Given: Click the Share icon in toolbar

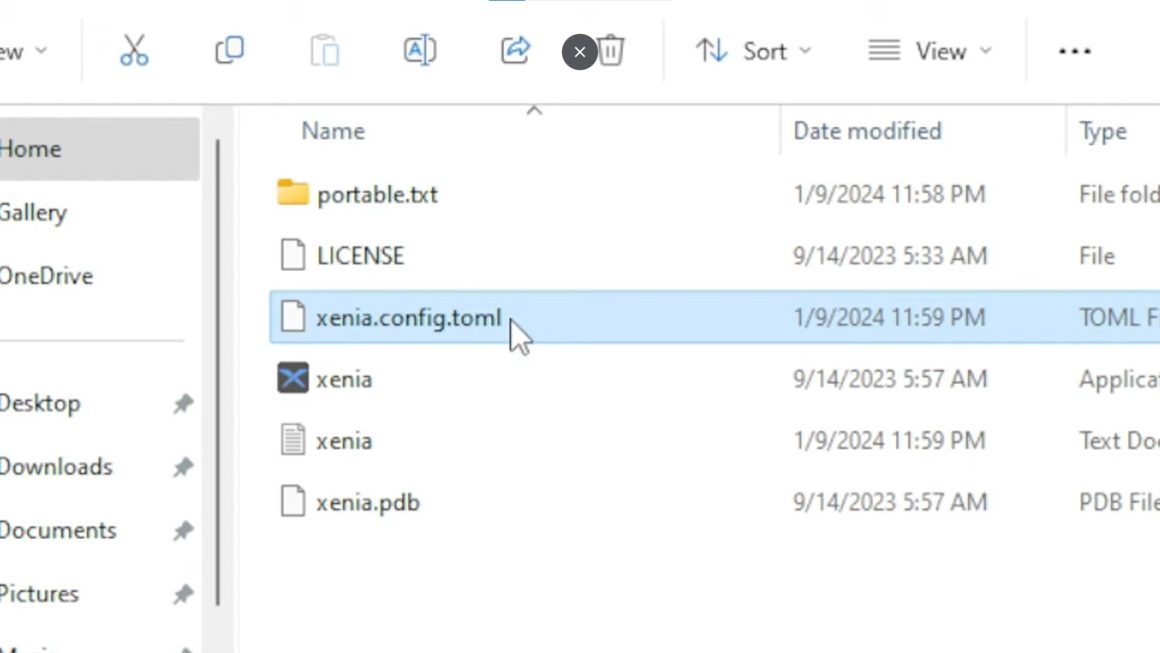Looking at the screenshot, I should 514,51.
